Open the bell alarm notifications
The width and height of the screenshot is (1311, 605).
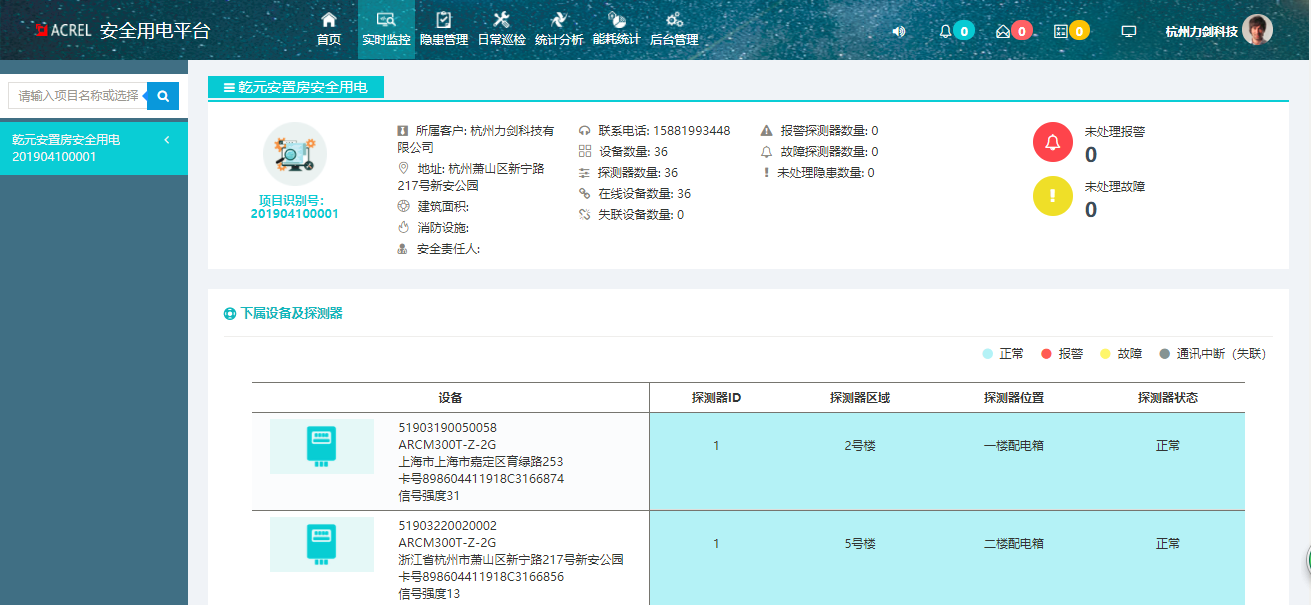[945, 31]
